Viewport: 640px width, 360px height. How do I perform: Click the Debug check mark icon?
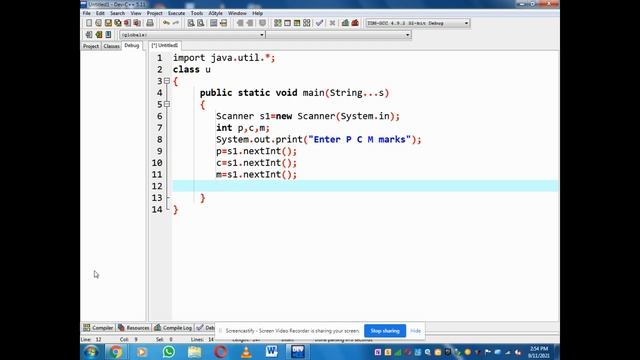click(320, 23)
